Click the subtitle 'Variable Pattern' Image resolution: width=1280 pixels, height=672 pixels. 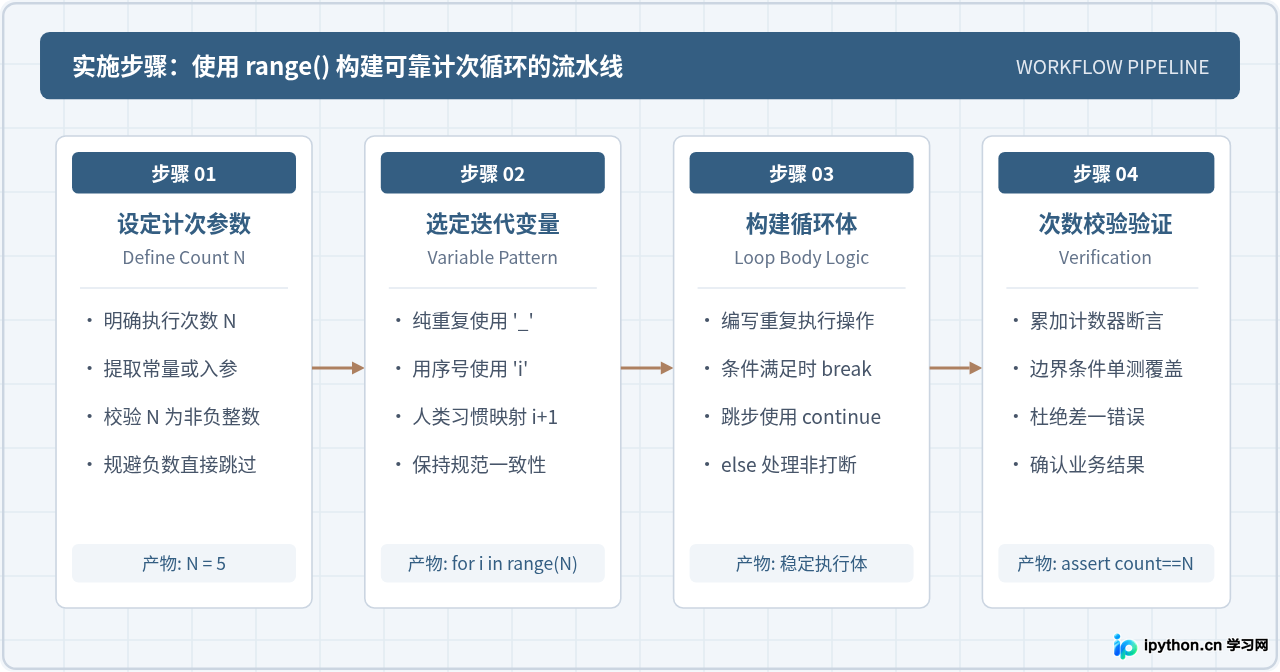coord(492,257)
